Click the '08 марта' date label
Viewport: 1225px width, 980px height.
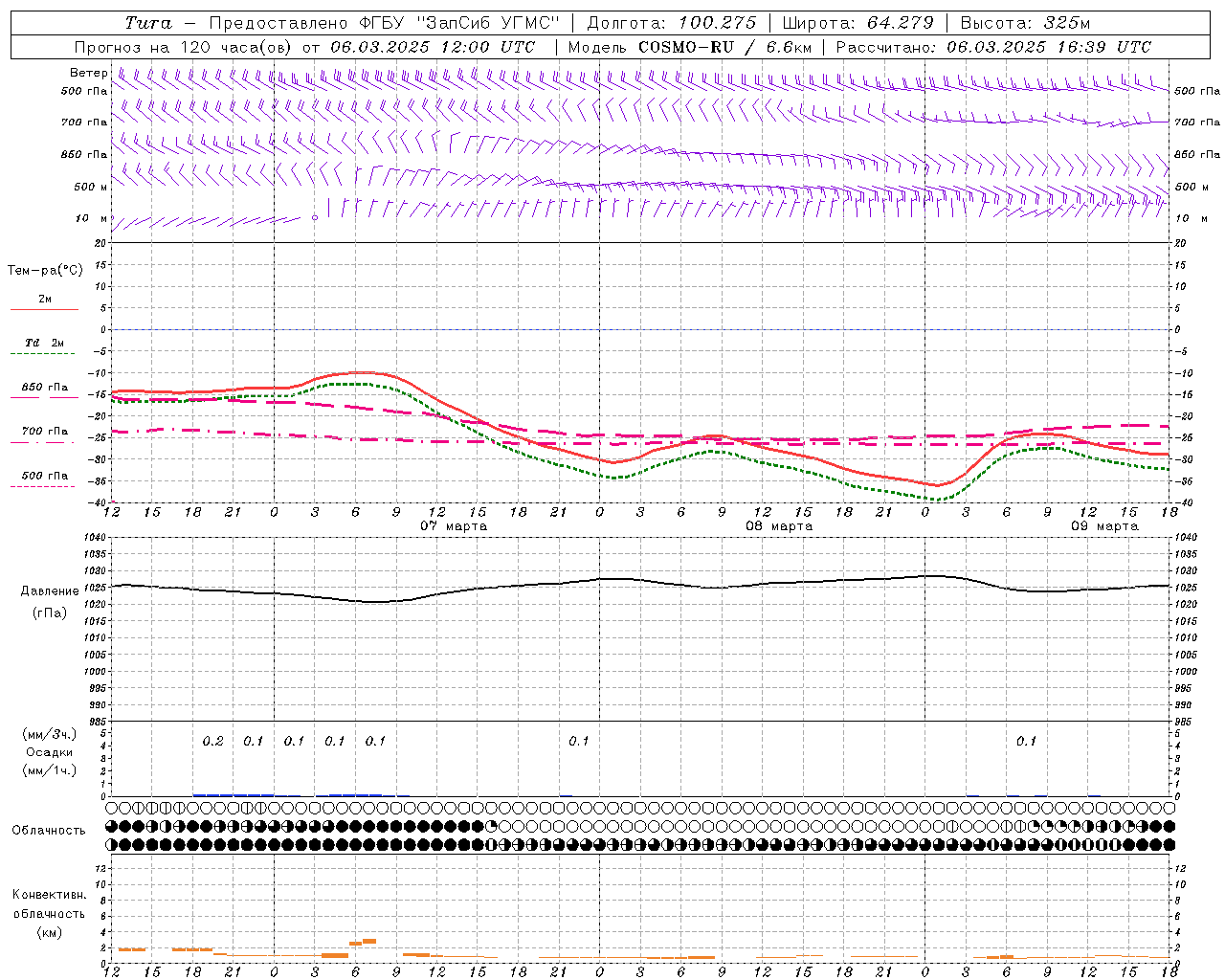[x=779, y=526]
